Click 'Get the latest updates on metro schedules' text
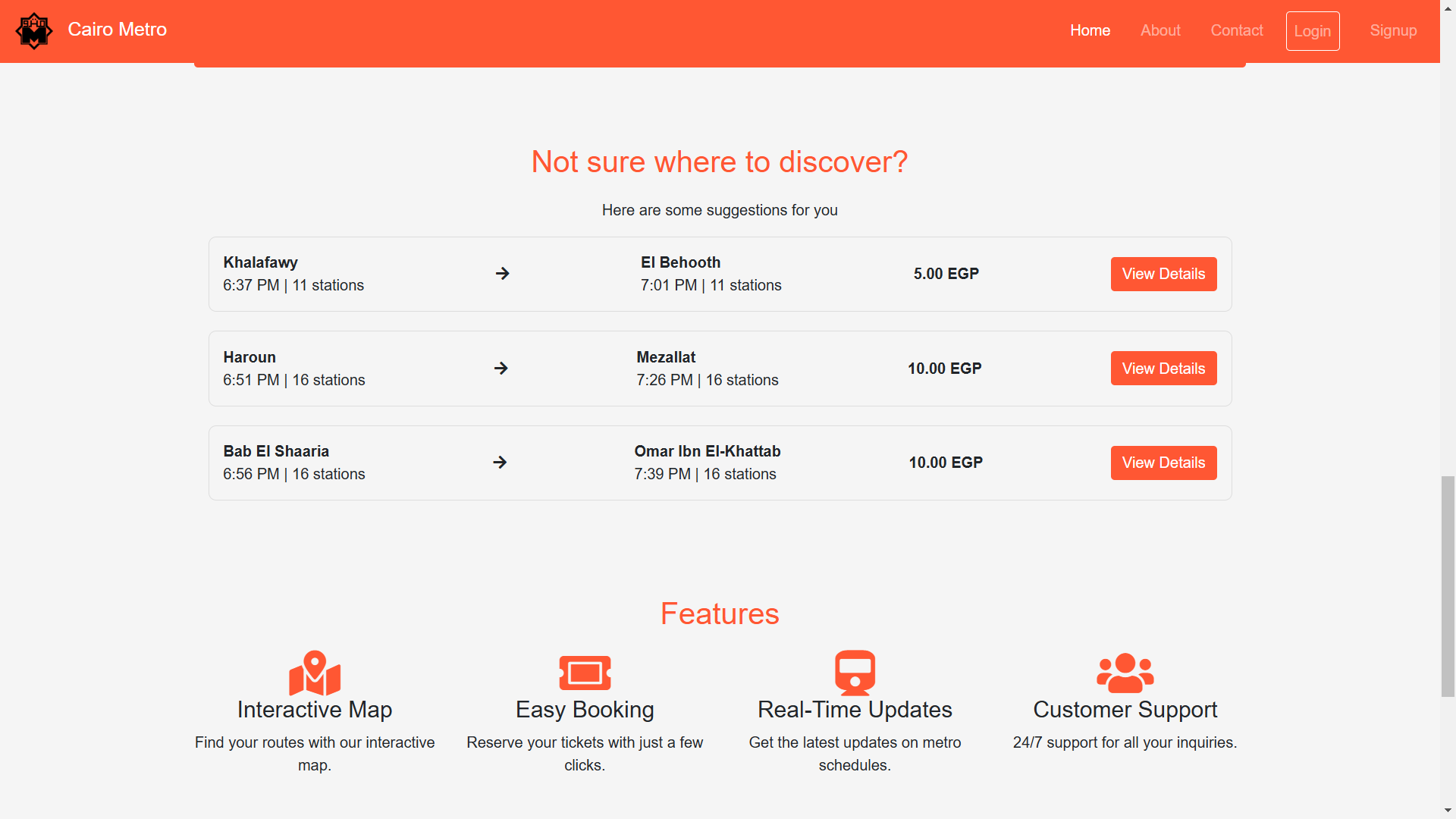This screenshot has height=819, width=1456. point(855,754)
